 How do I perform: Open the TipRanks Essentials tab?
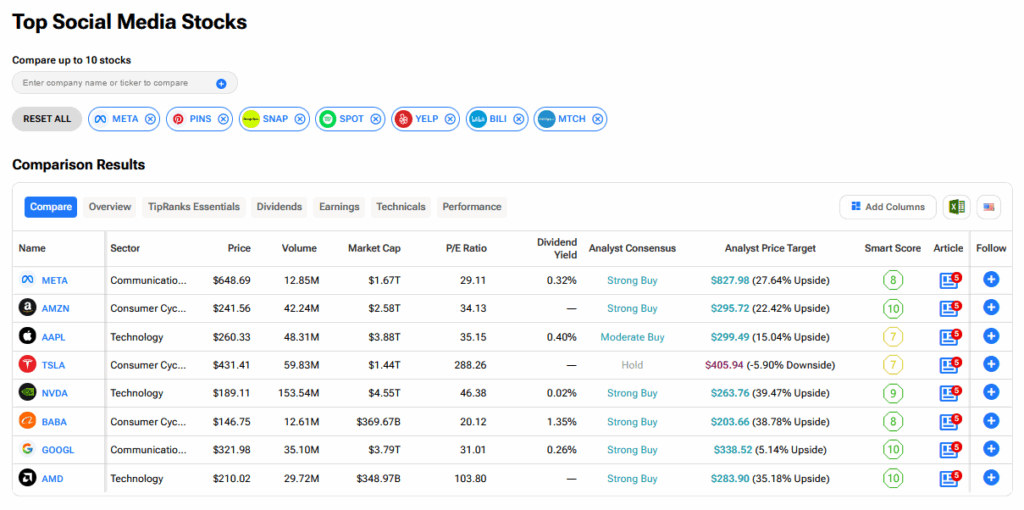point(194,207)
